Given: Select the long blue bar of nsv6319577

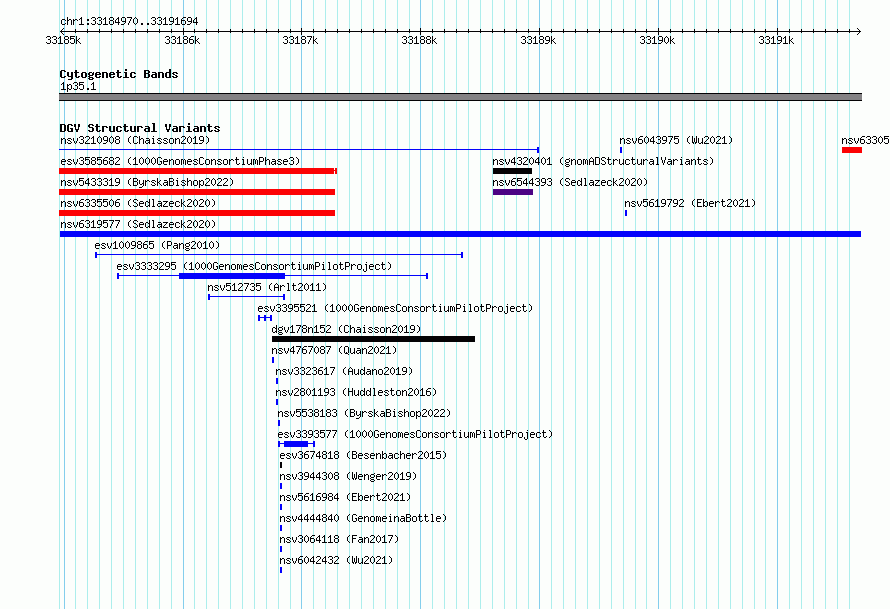Looking at the screenshot, I should pyautogui.click(x=460, y=234).
